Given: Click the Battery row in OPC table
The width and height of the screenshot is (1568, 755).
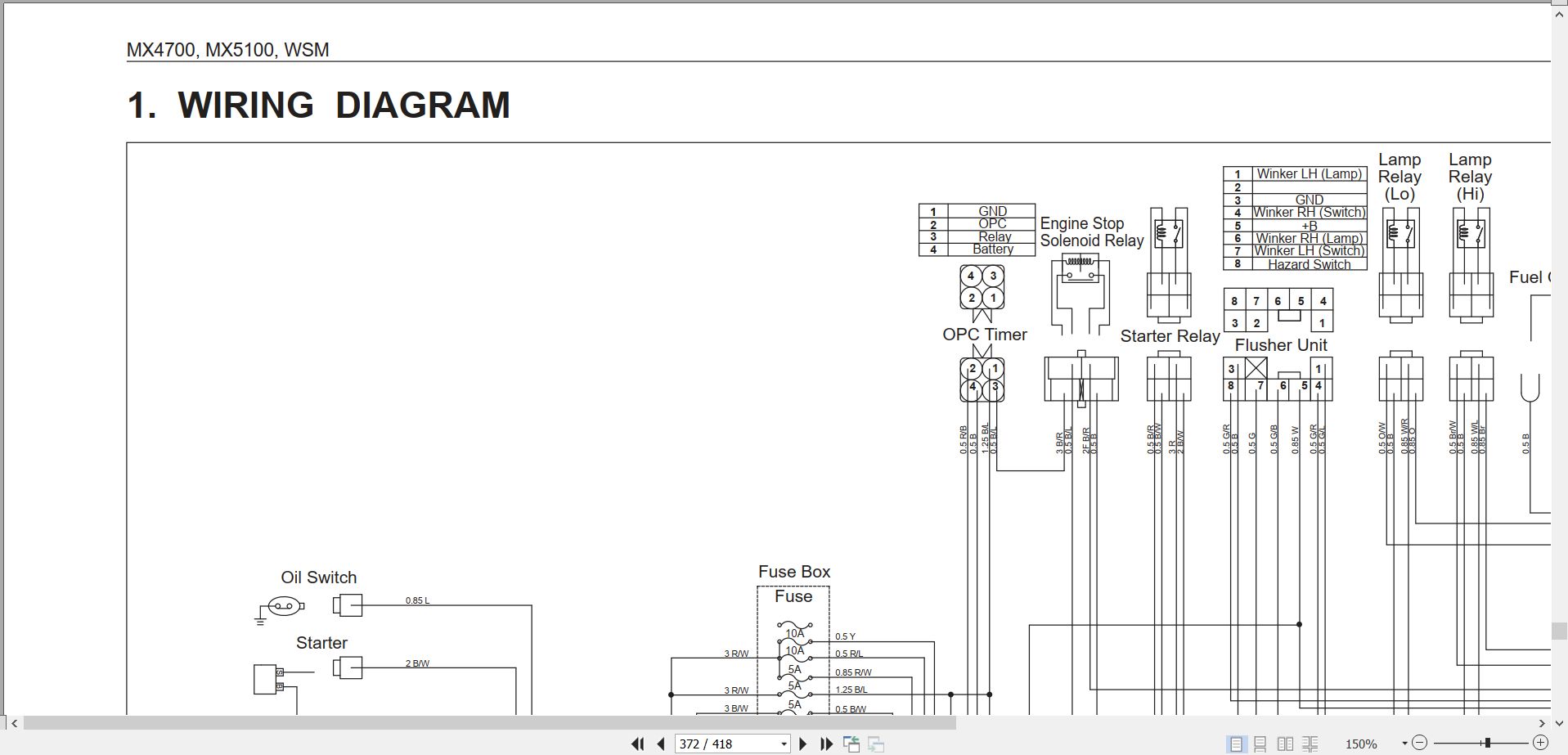Looking at the screenshot, I should (x=977, y=249).
